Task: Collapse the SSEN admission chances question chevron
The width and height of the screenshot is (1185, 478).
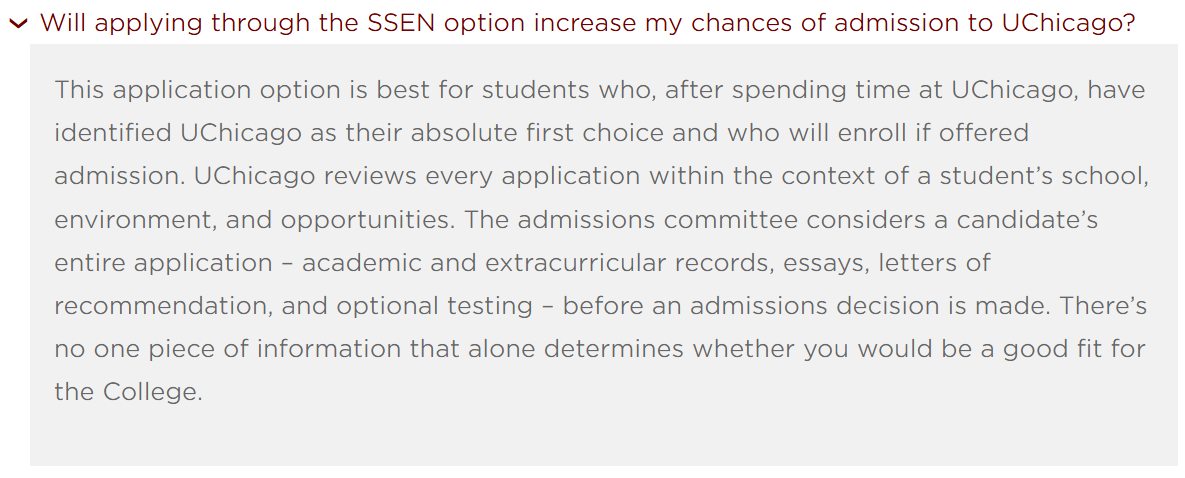Action: pyautogui.click(x=18, y=23)
